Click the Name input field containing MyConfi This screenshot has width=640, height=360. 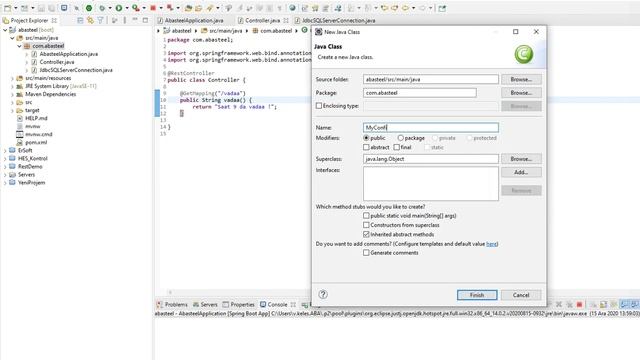click(431, 127)
